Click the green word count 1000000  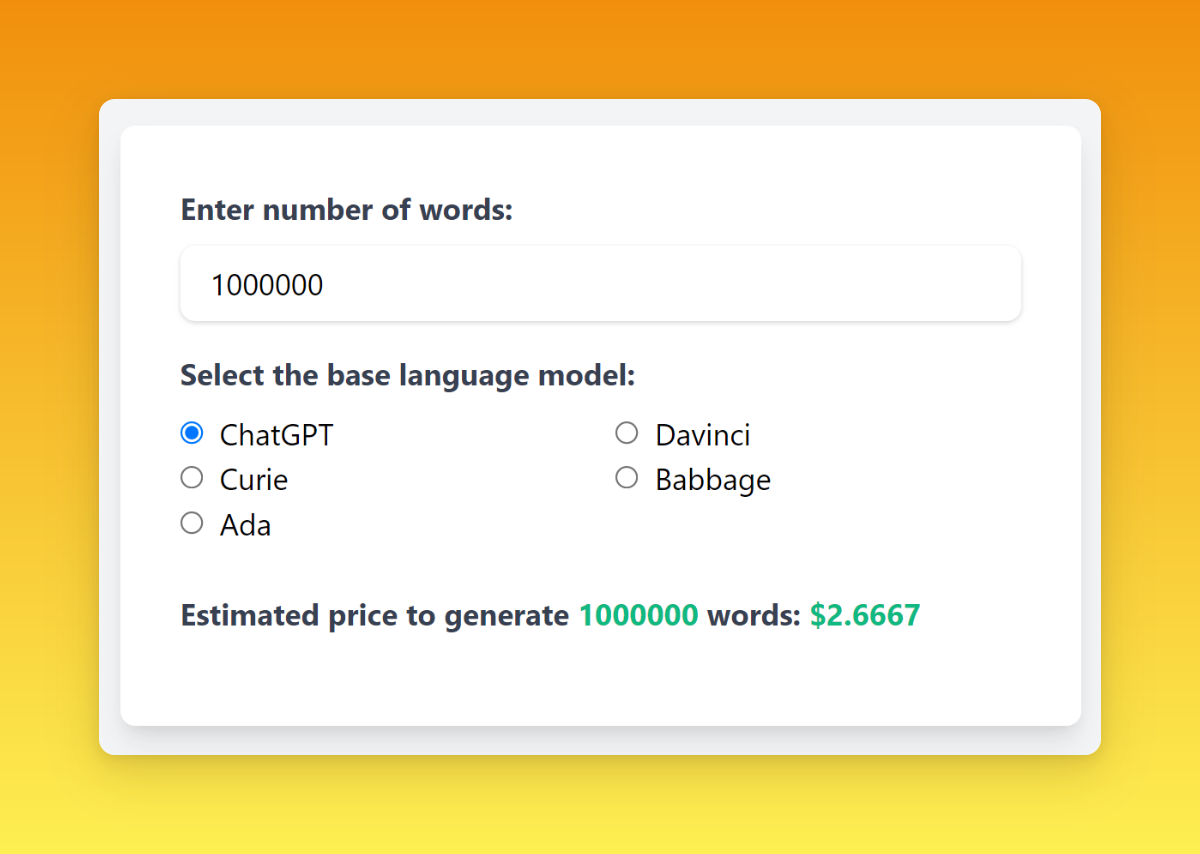coord(639,615)
